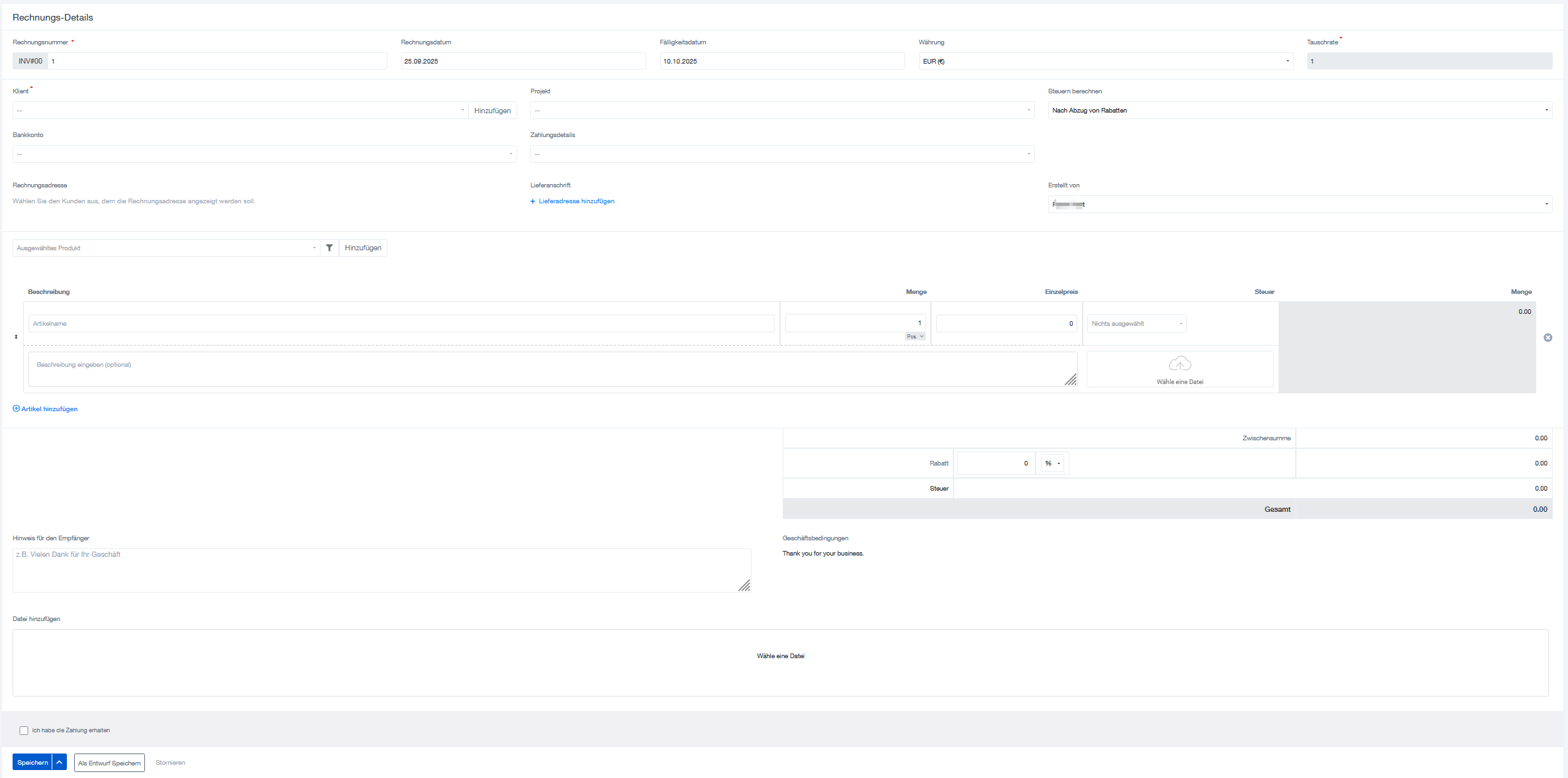Click the cloud upload icon for item file

tap(1179, 364)
